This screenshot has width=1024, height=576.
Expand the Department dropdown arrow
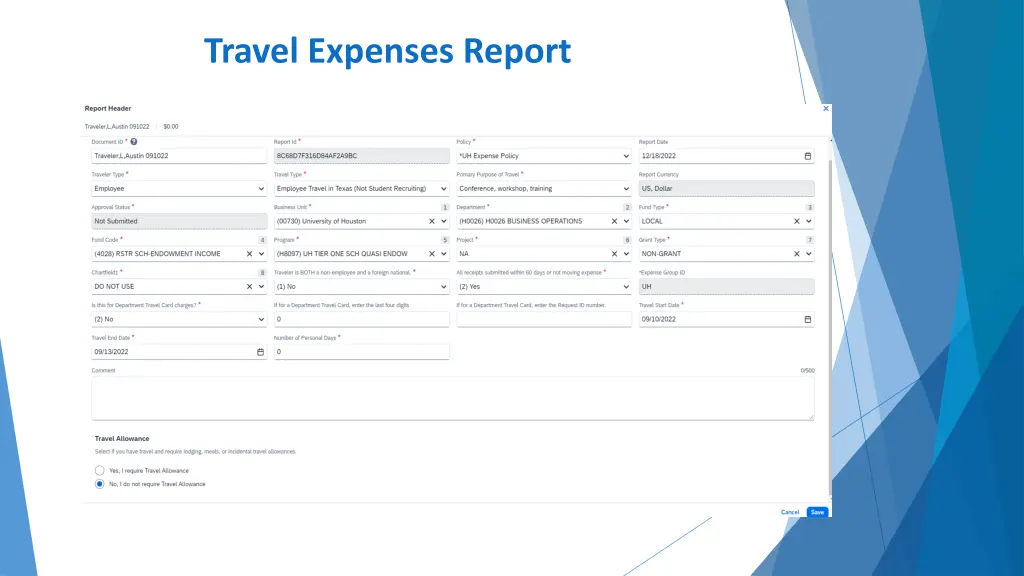(626, 221)
